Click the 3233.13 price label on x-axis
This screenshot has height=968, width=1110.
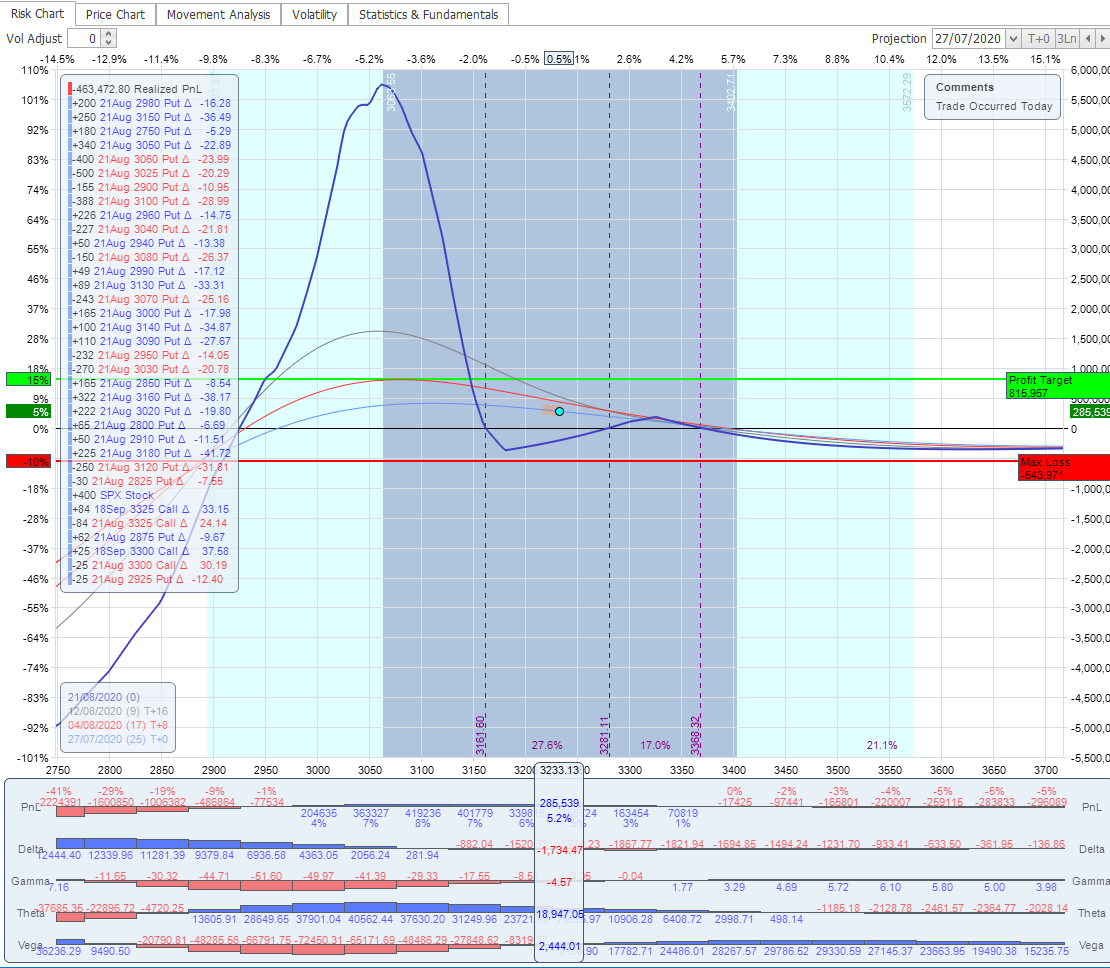[558, 770]
